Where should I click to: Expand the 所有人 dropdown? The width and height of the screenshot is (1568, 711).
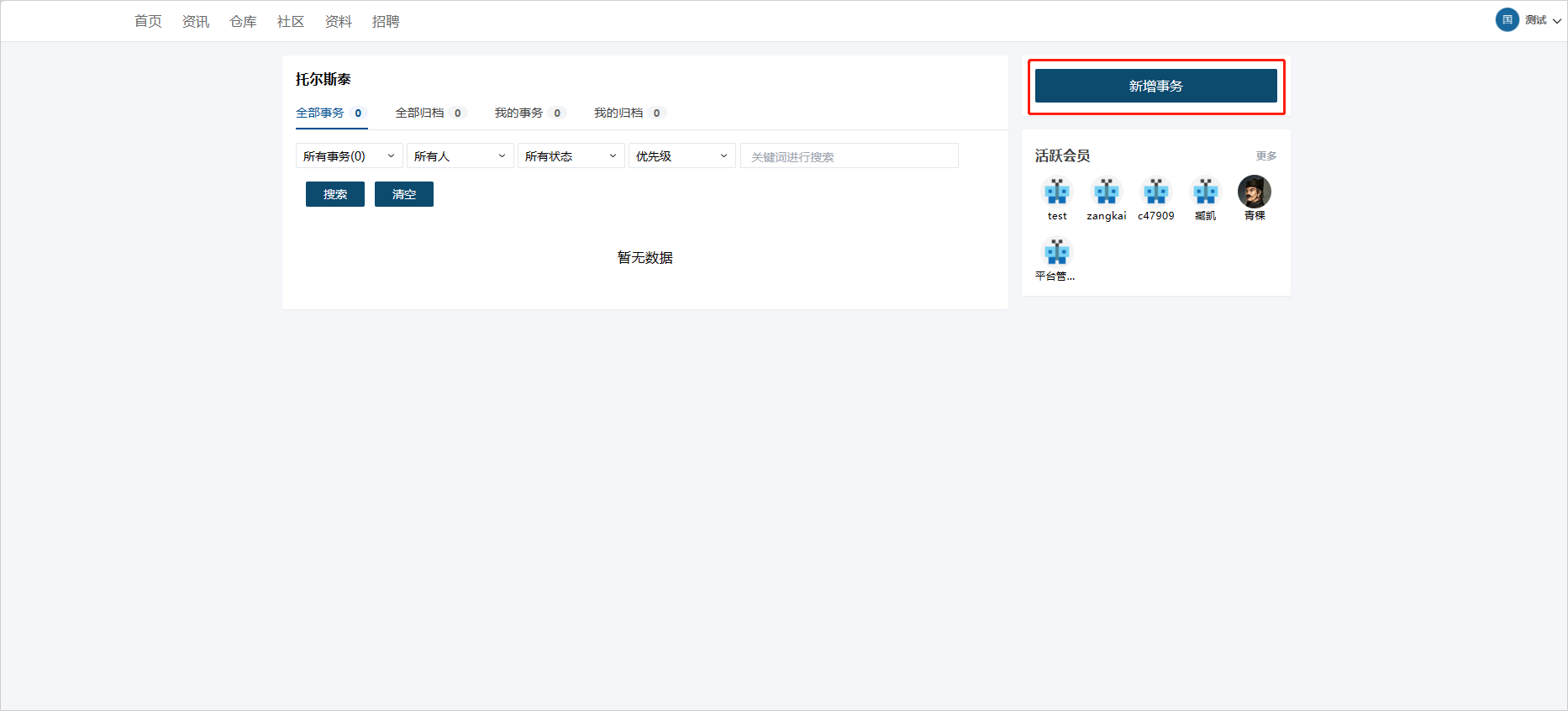click(x=460, y=156)
